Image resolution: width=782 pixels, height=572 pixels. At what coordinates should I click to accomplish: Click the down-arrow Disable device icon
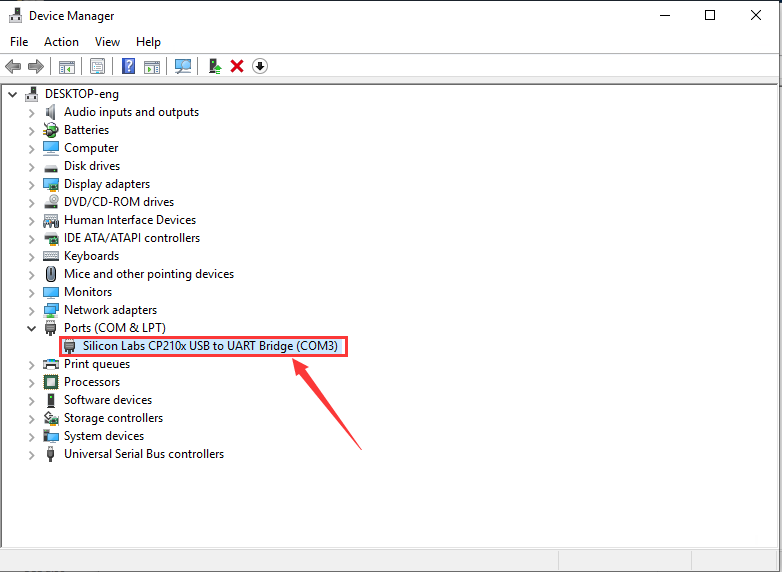click(x=260, y=66)
